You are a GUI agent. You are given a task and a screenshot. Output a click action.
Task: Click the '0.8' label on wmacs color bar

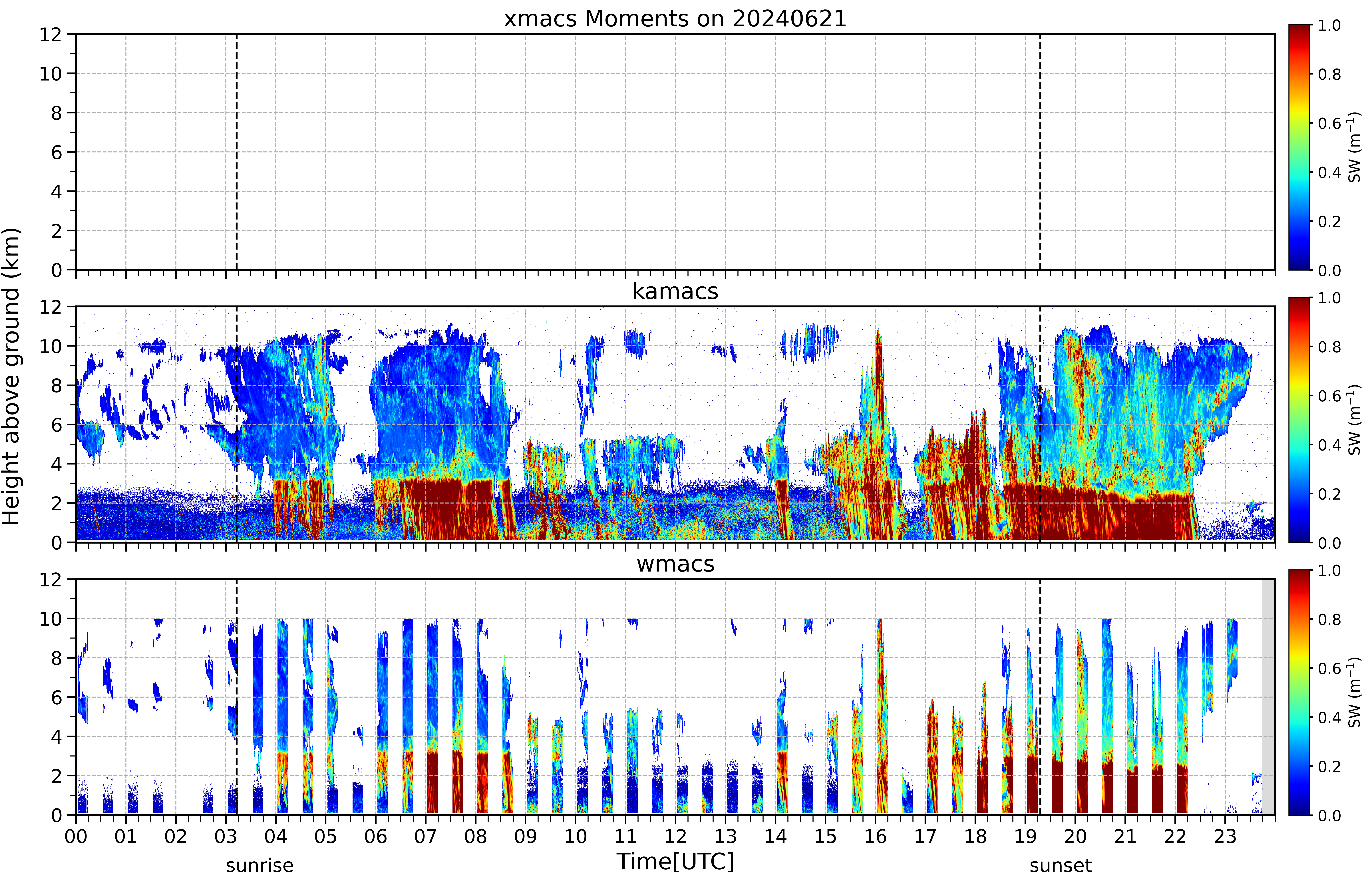tap(1329, 619)
